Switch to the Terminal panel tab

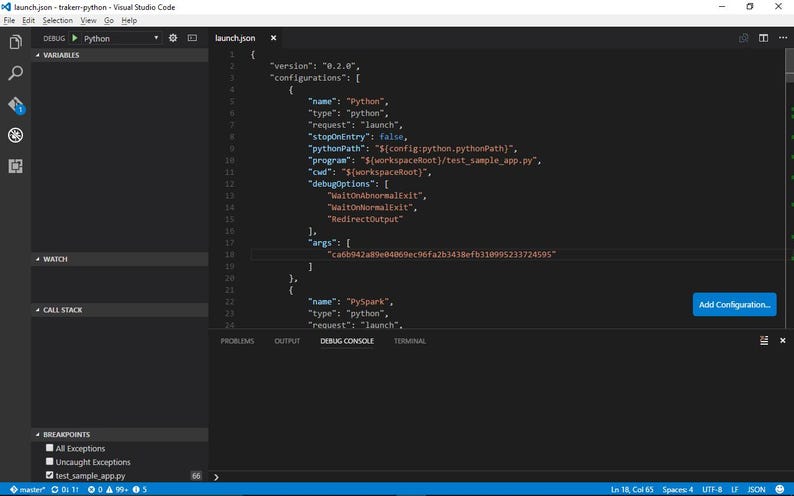coord(410,341)
